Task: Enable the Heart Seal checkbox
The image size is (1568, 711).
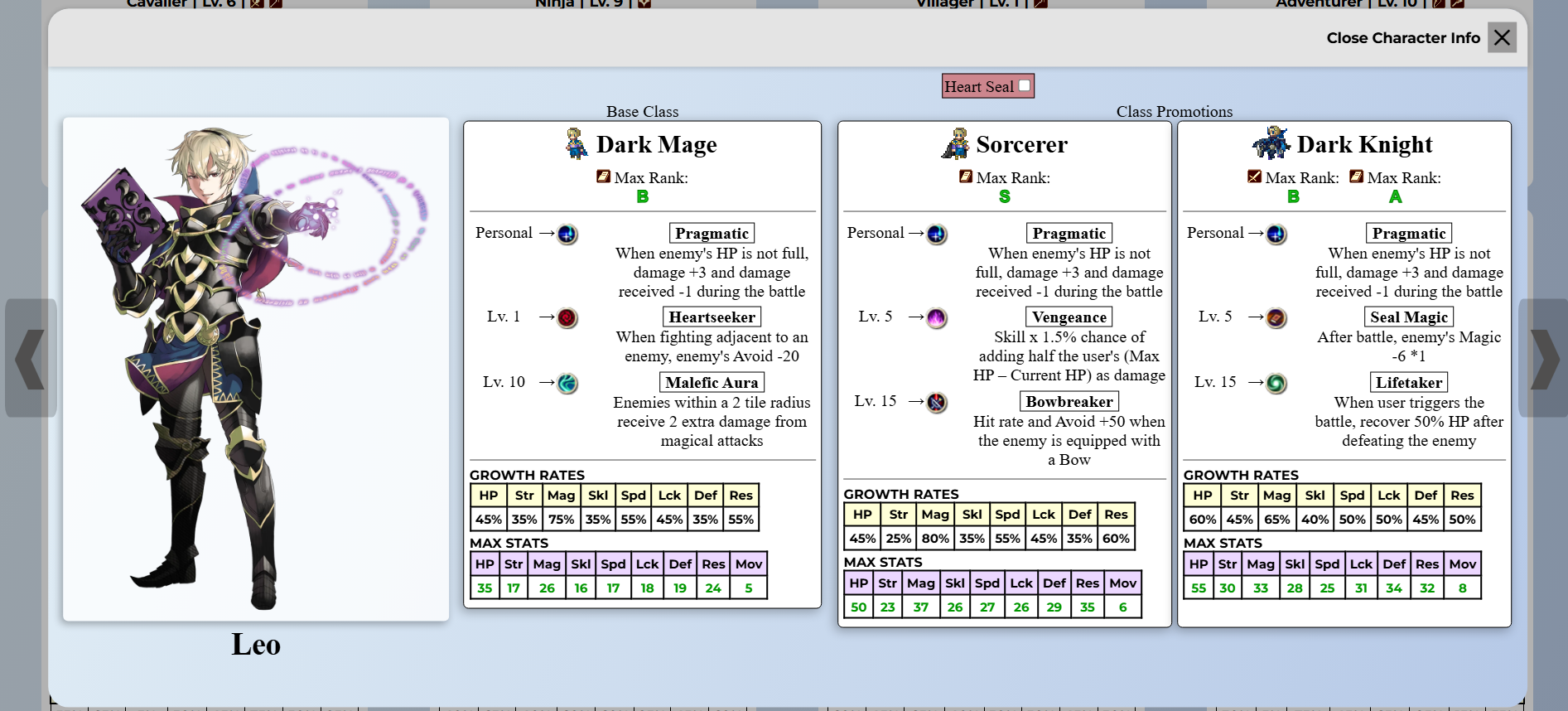Action: point(1025,85)
